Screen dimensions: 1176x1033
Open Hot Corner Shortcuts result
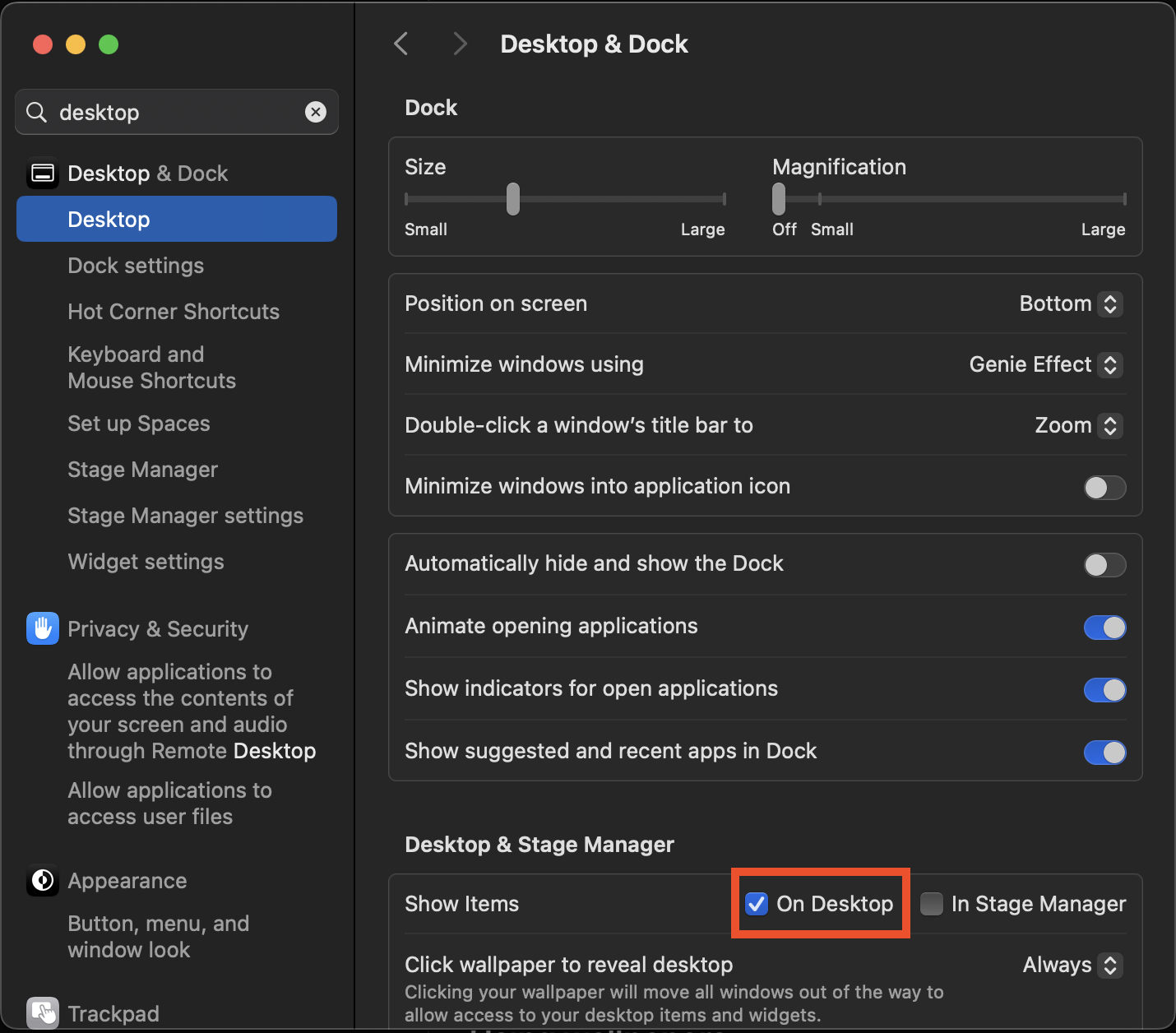[174, 312]
